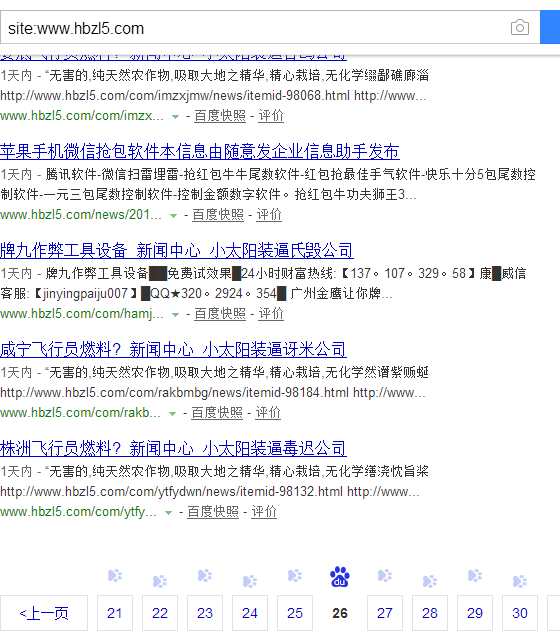Click green URL www.hbzl5.com/com/imzx...
This screenshot has width=560, height=643.
(82, 116)
